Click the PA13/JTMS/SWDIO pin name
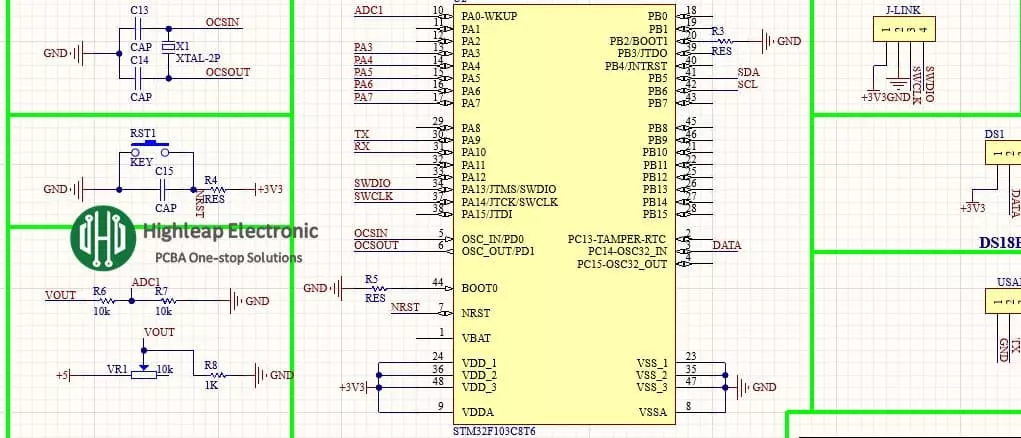Viewport: 1021px width, 438px height. (x=508, y=189)
